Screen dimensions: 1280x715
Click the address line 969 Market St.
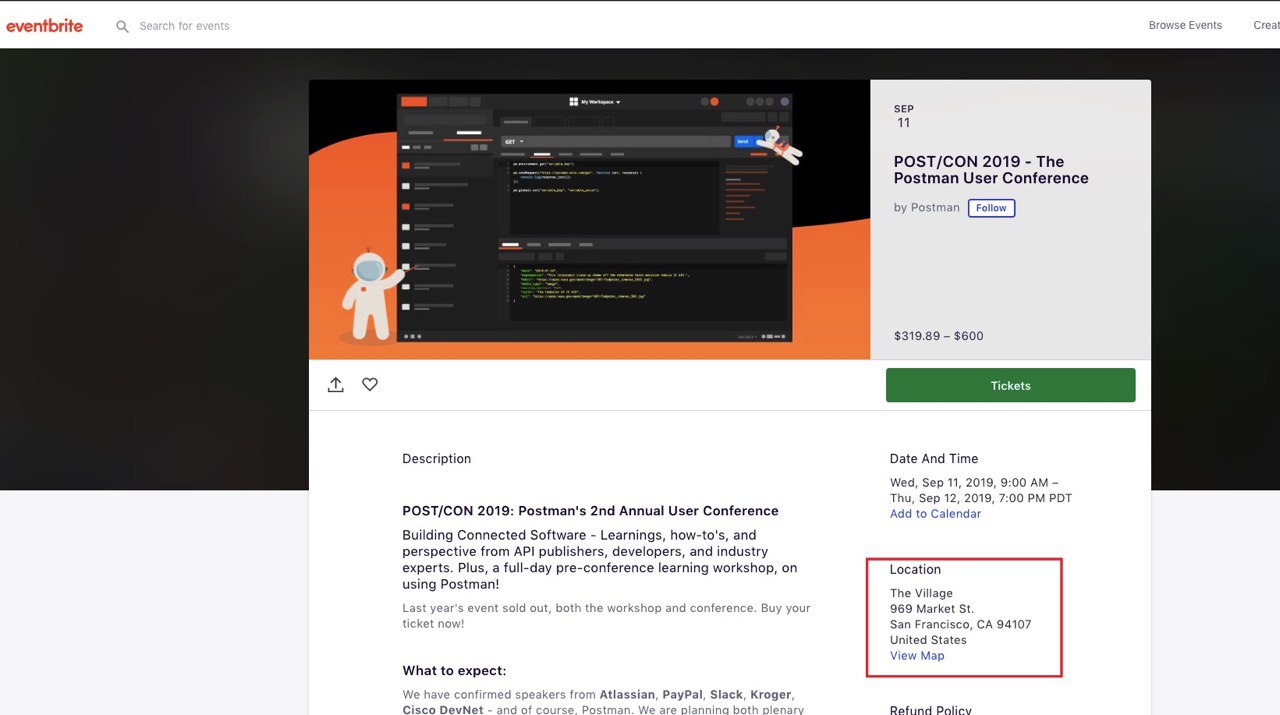tap(932, 609)
